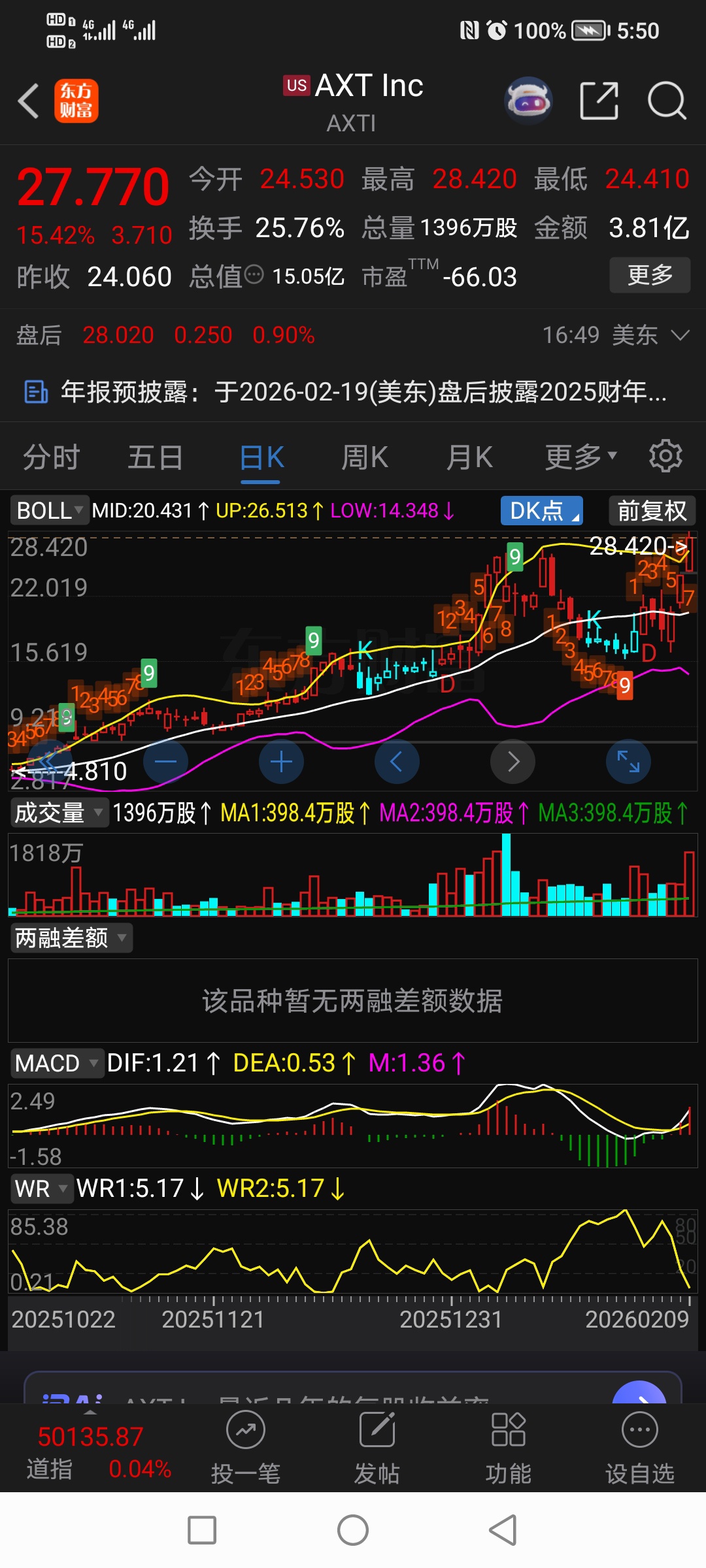Open the AI robot assistant avatar
706x1568 pixels.
point(528,101)
